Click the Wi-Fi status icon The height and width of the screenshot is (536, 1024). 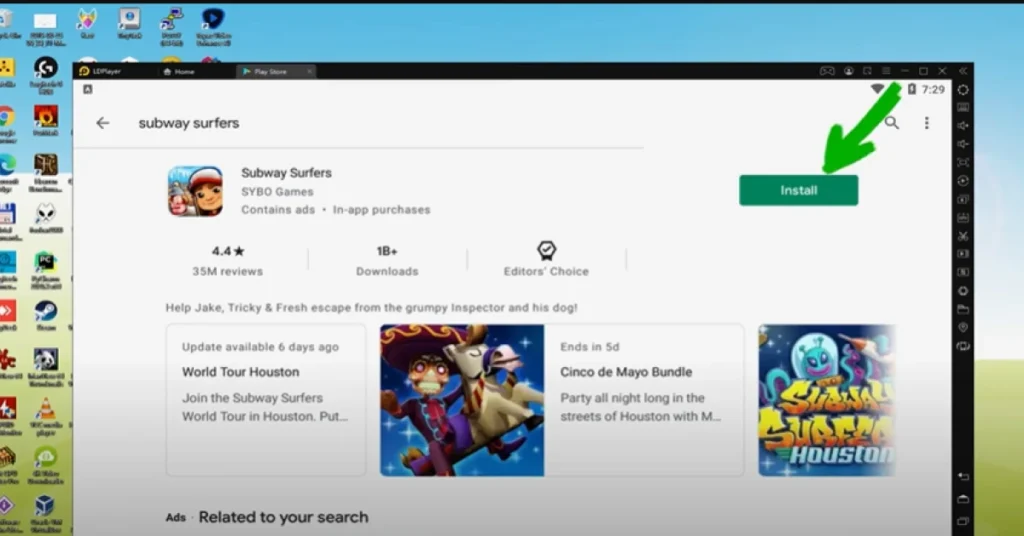pos(878,89)
